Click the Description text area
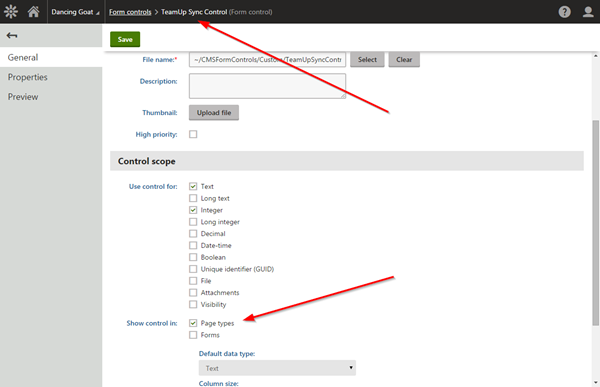The width and height of the screenshot is (600, 387). pos(267,86)
